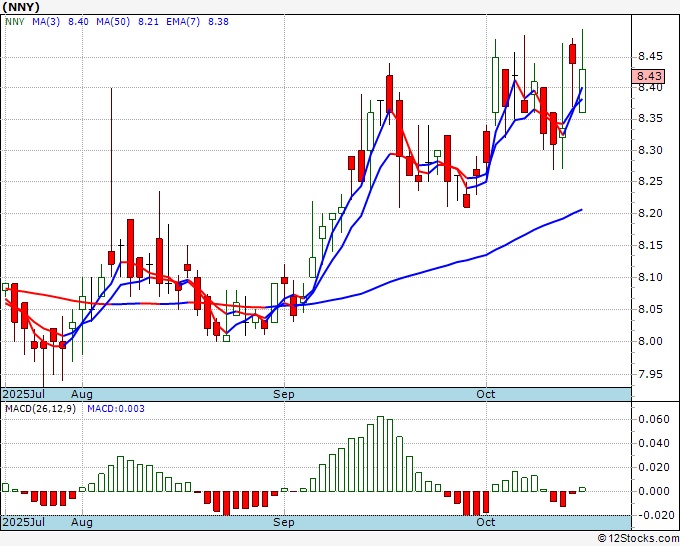Click the MA(50) value 8.21
Image resolution: width=680 pixels, height=546 pixels.
pos(148,22)
